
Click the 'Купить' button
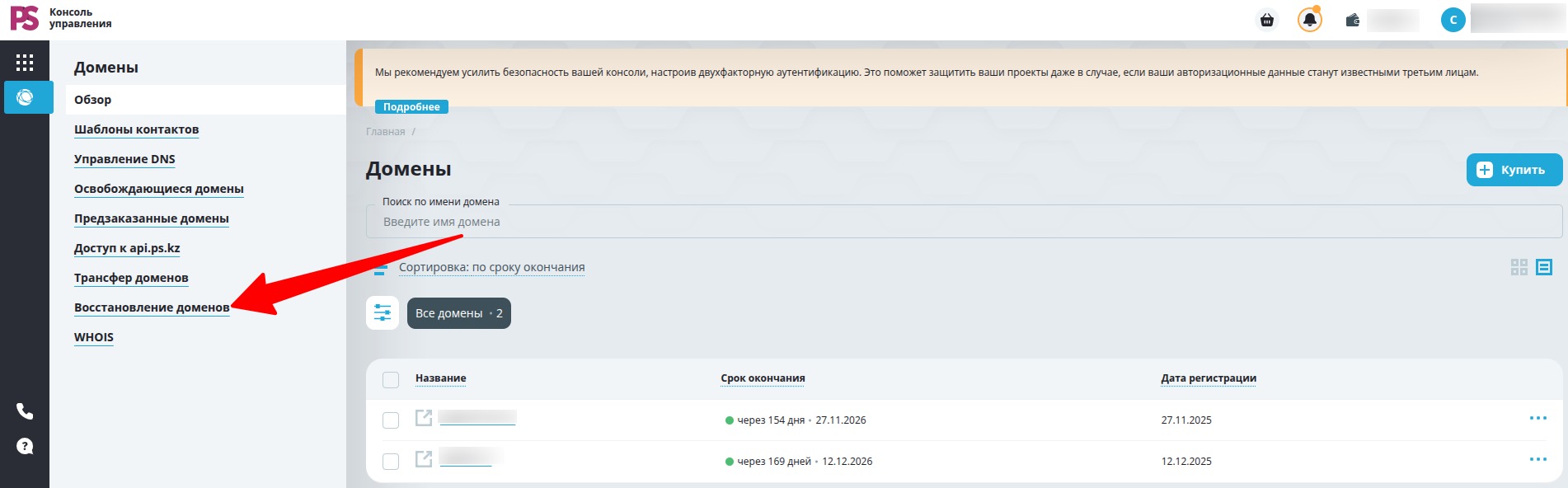pyautogui.click(x=1514, y=170)
